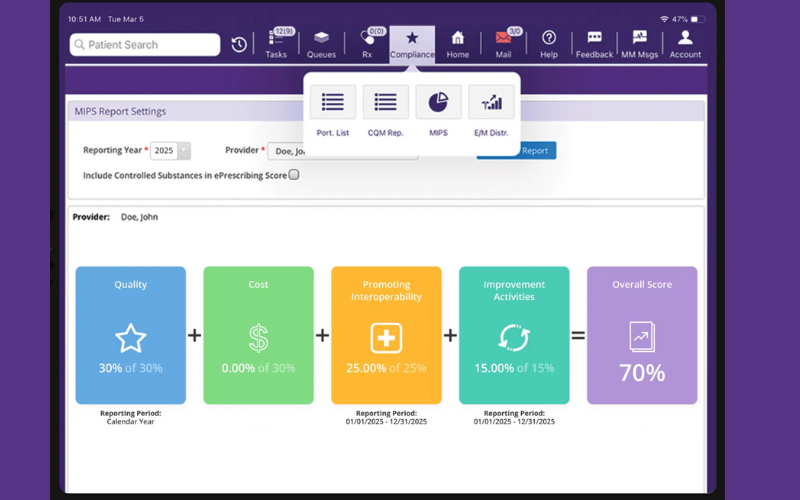Select the Quality score card
Image resolution: width=800 pixels, height=500 pixels.
[x=131, y=335]
